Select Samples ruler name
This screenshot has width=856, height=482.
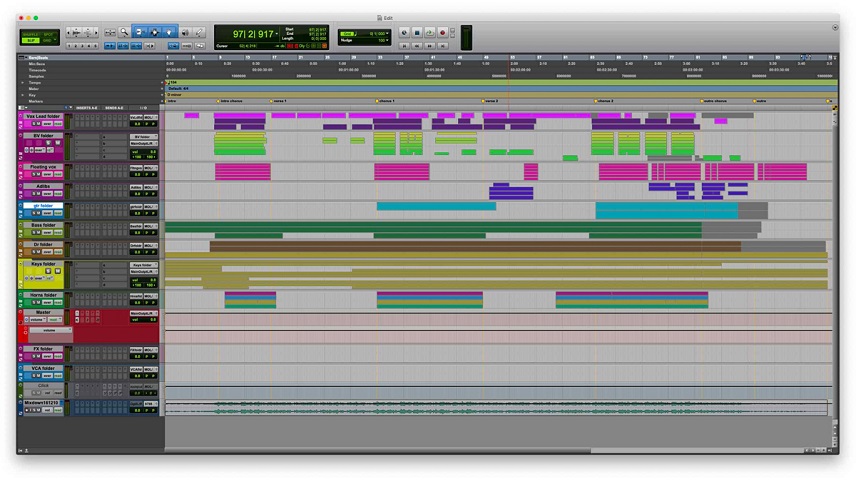coord(36,76)
